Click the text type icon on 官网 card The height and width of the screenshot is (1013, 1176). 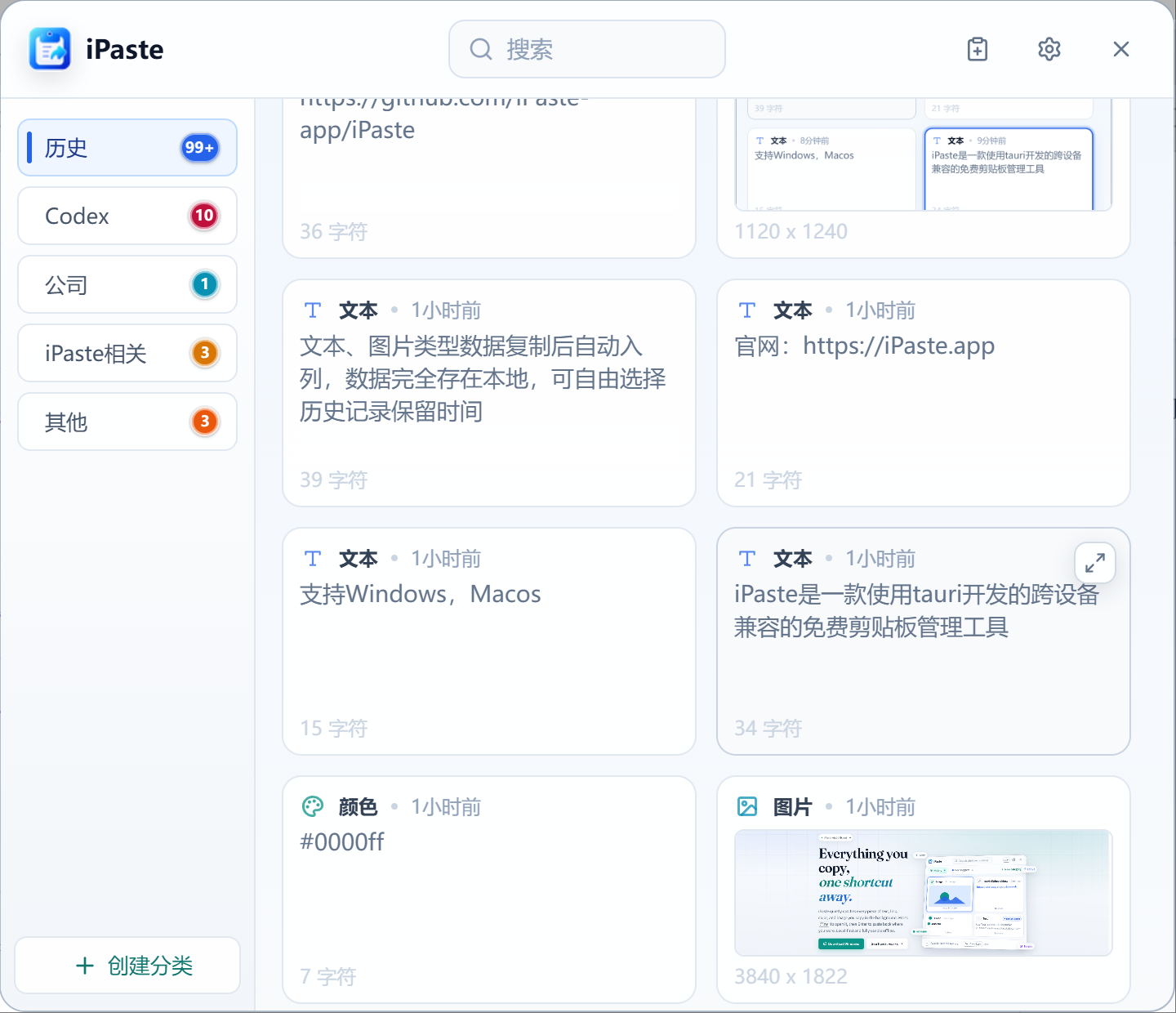[x=747, y=310]
